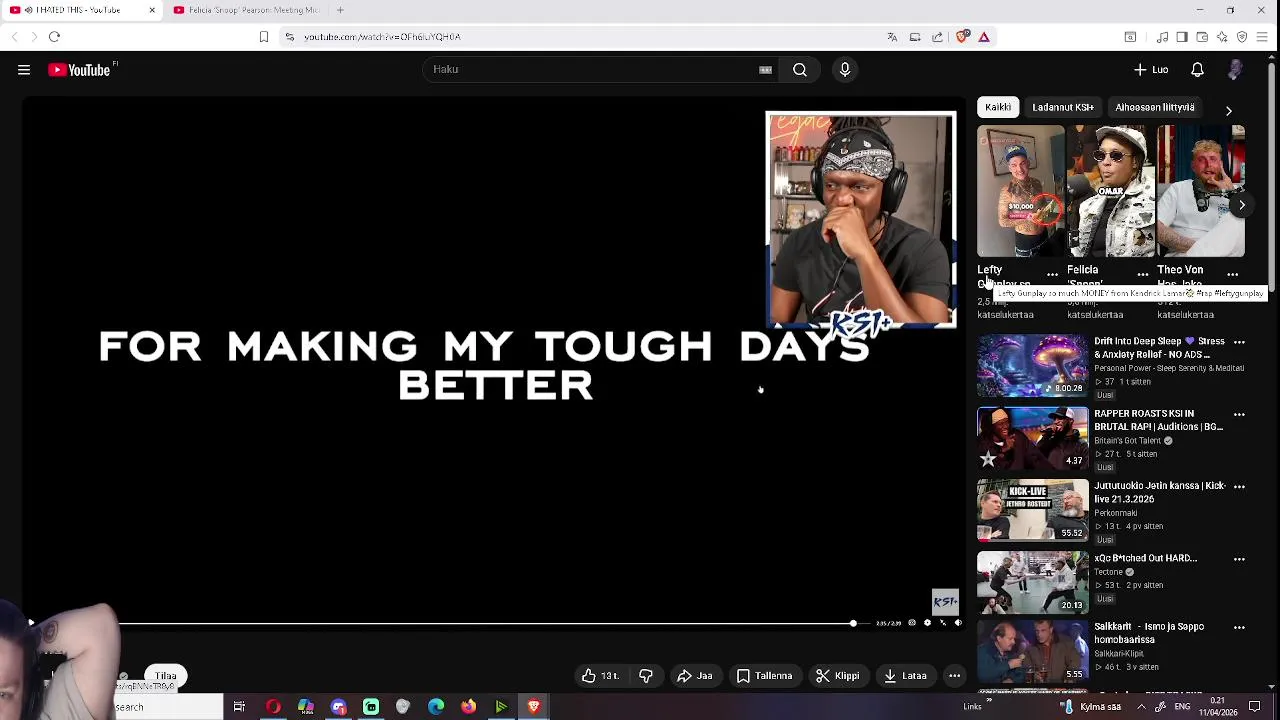This screenshot has width=1280, height=720.
Task: Select the Aiheeseen liittyviä chip
Action: coord(1155,107)
